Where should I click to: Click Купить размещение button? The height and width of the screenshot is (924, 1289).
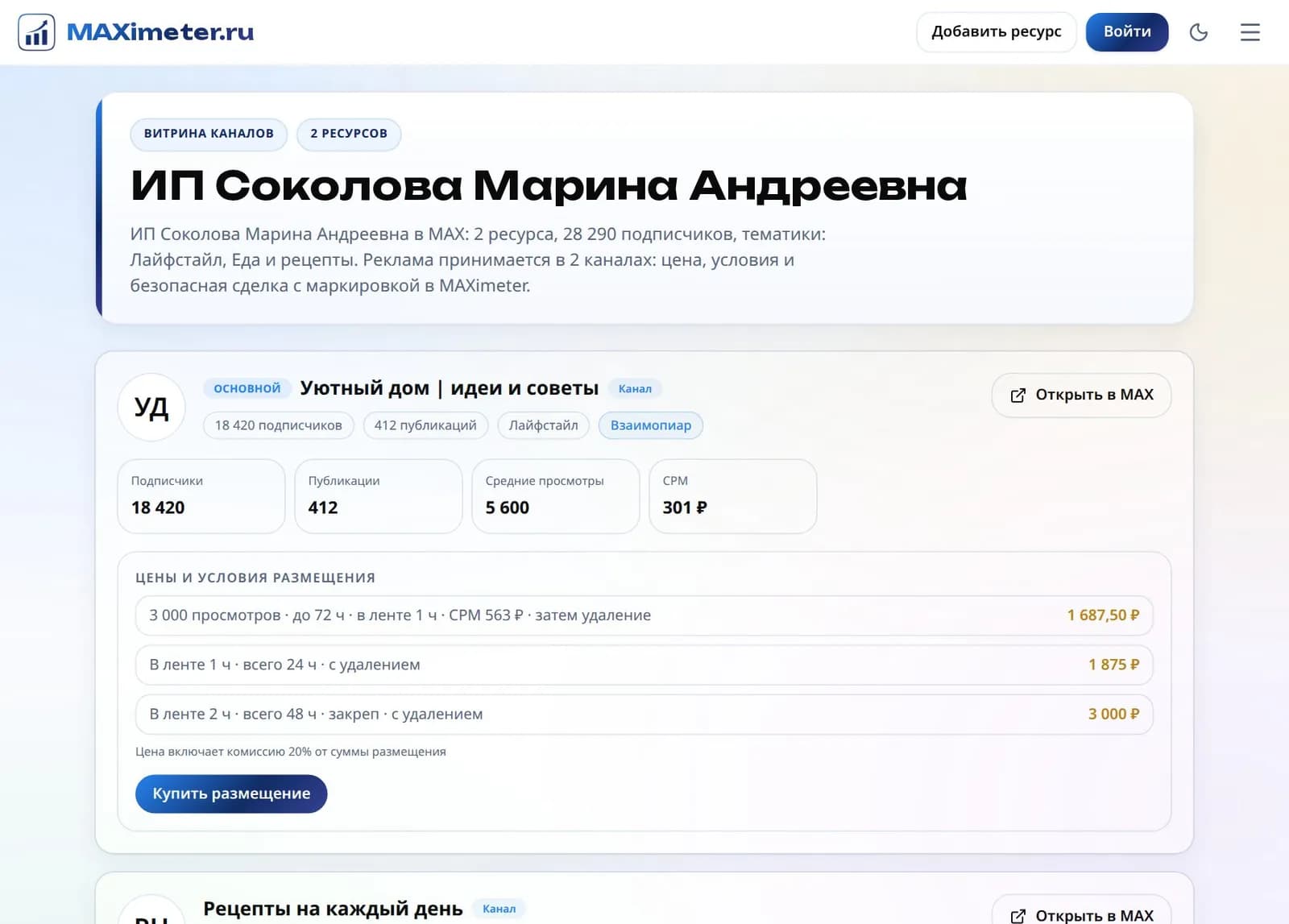[x=231, y=793]
